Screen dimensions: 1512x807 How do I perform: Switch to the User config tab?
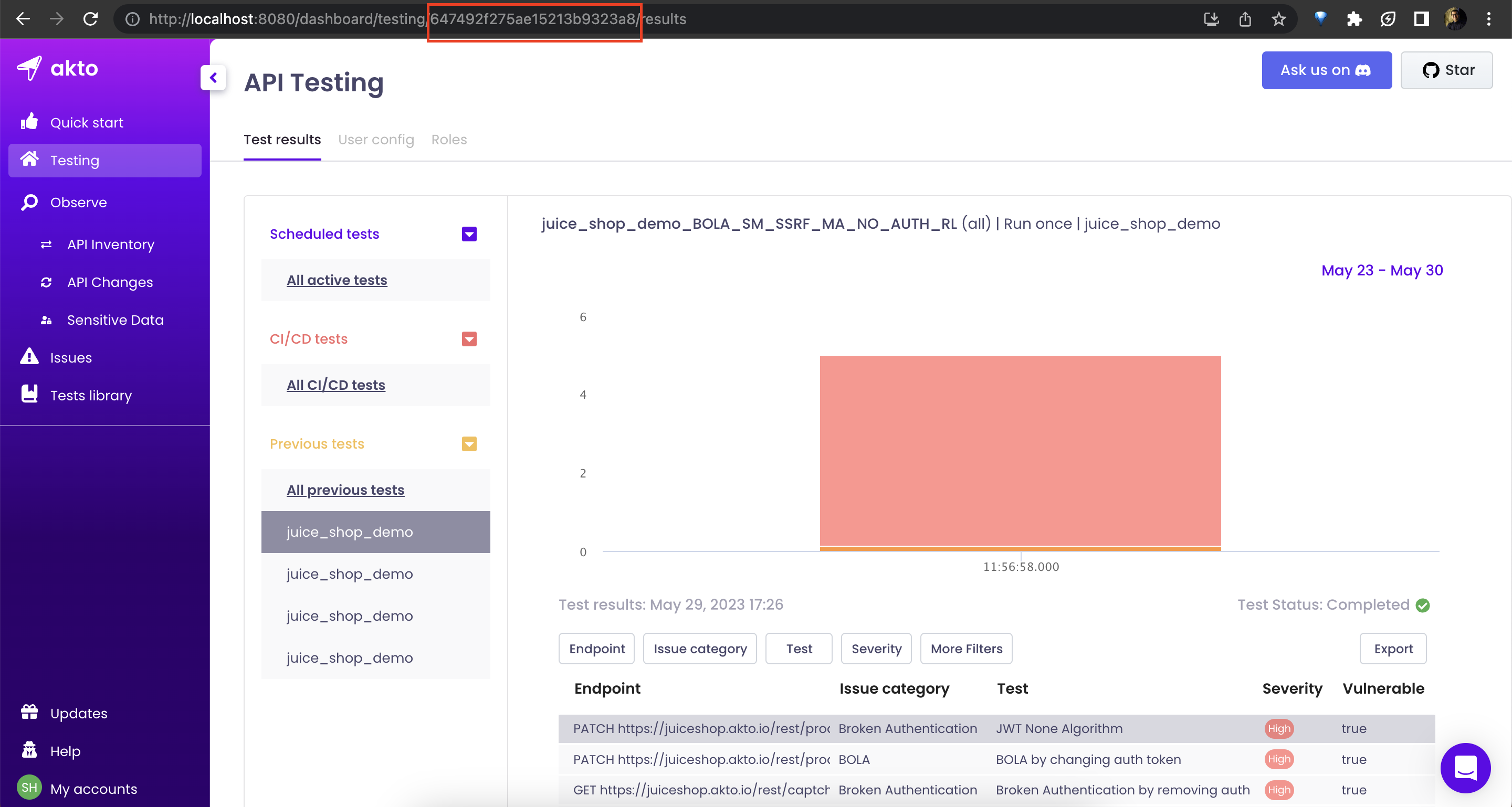(x=376, y=140)
